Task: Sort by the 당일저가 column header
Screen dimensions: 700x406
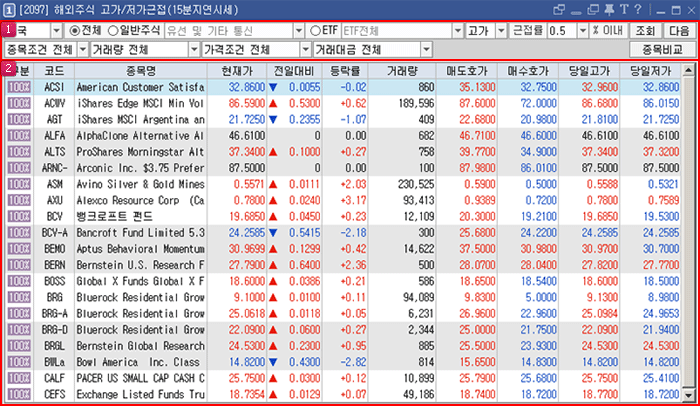Action: pos(651,71)
